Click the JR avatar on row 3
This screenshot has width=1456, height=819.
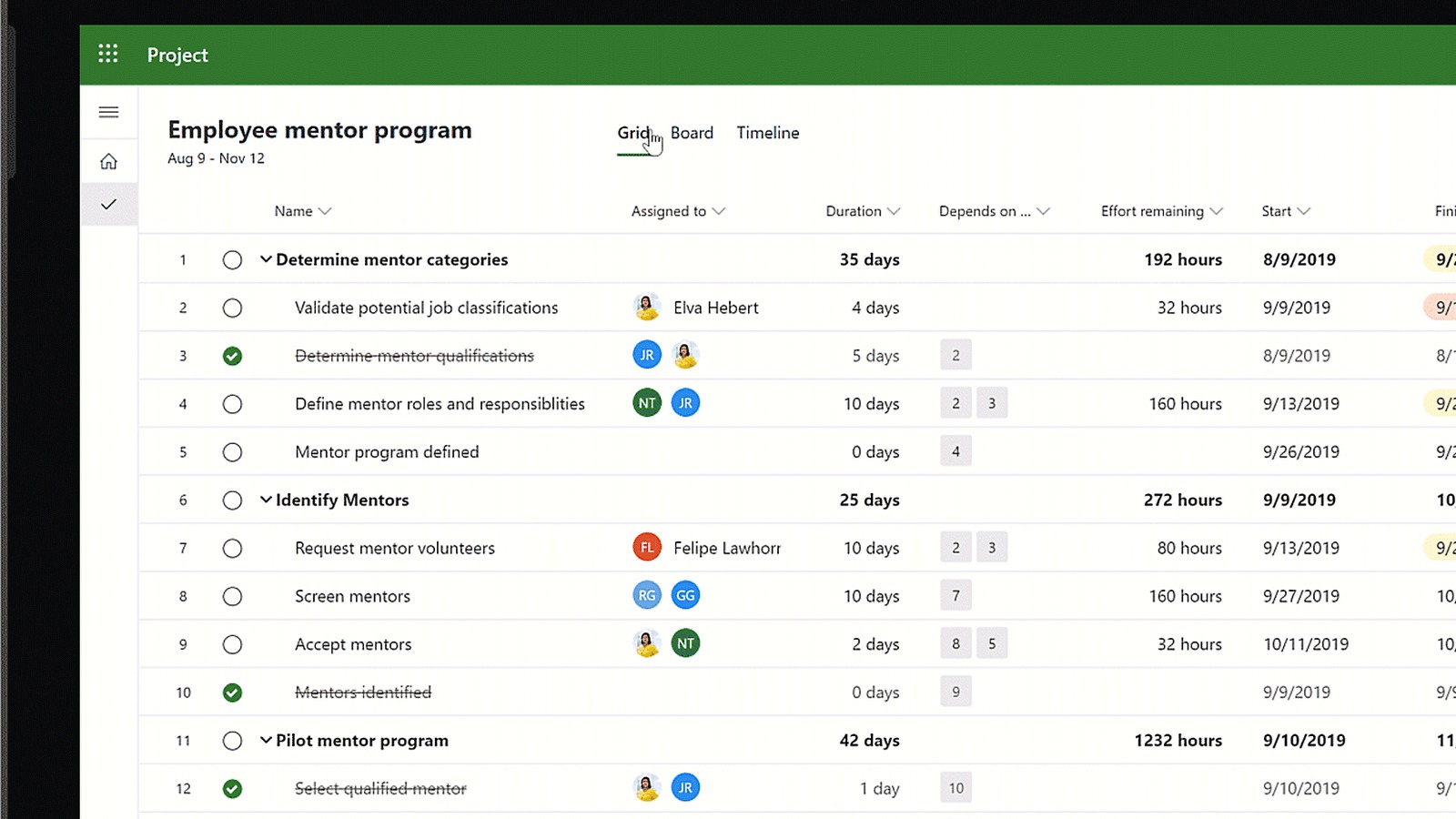647,355
